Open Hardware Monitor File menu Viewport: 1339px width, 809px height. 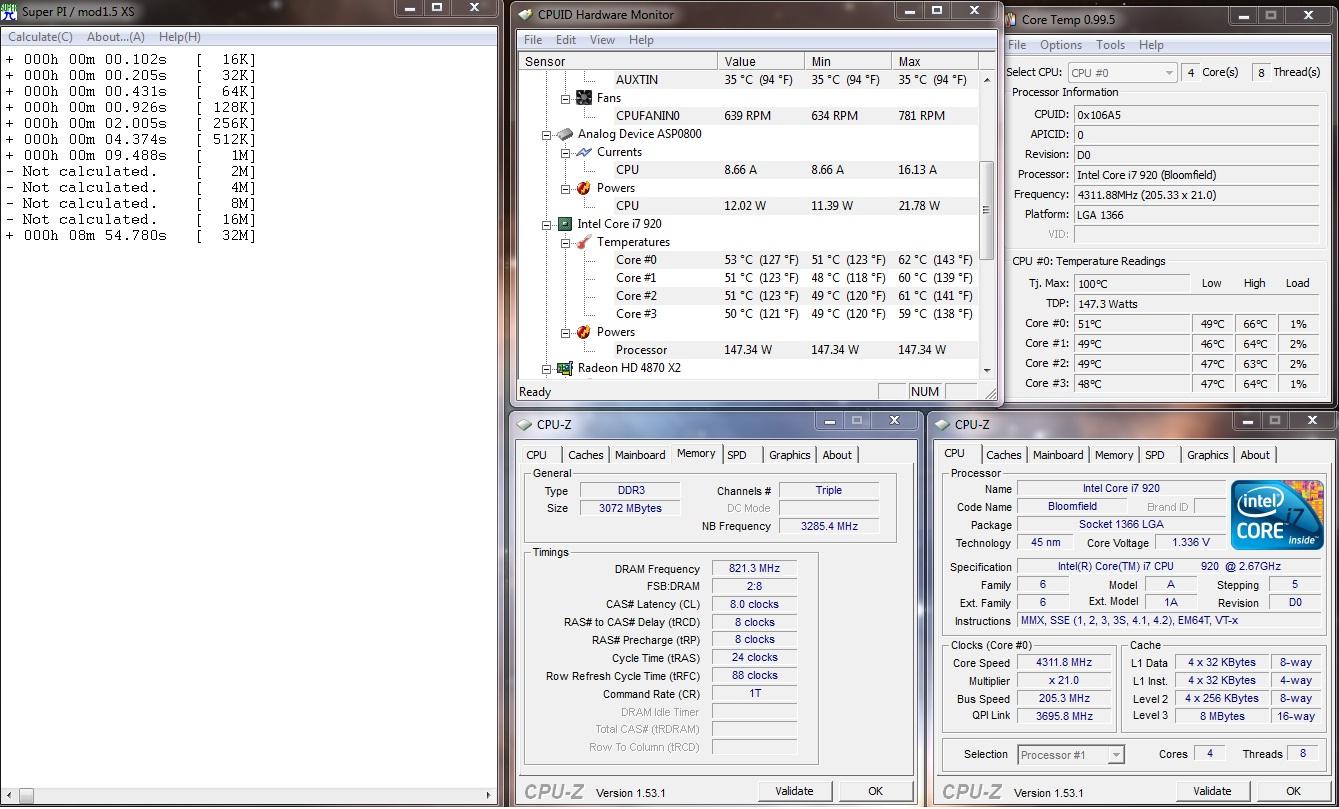click(x=533, y=40)
